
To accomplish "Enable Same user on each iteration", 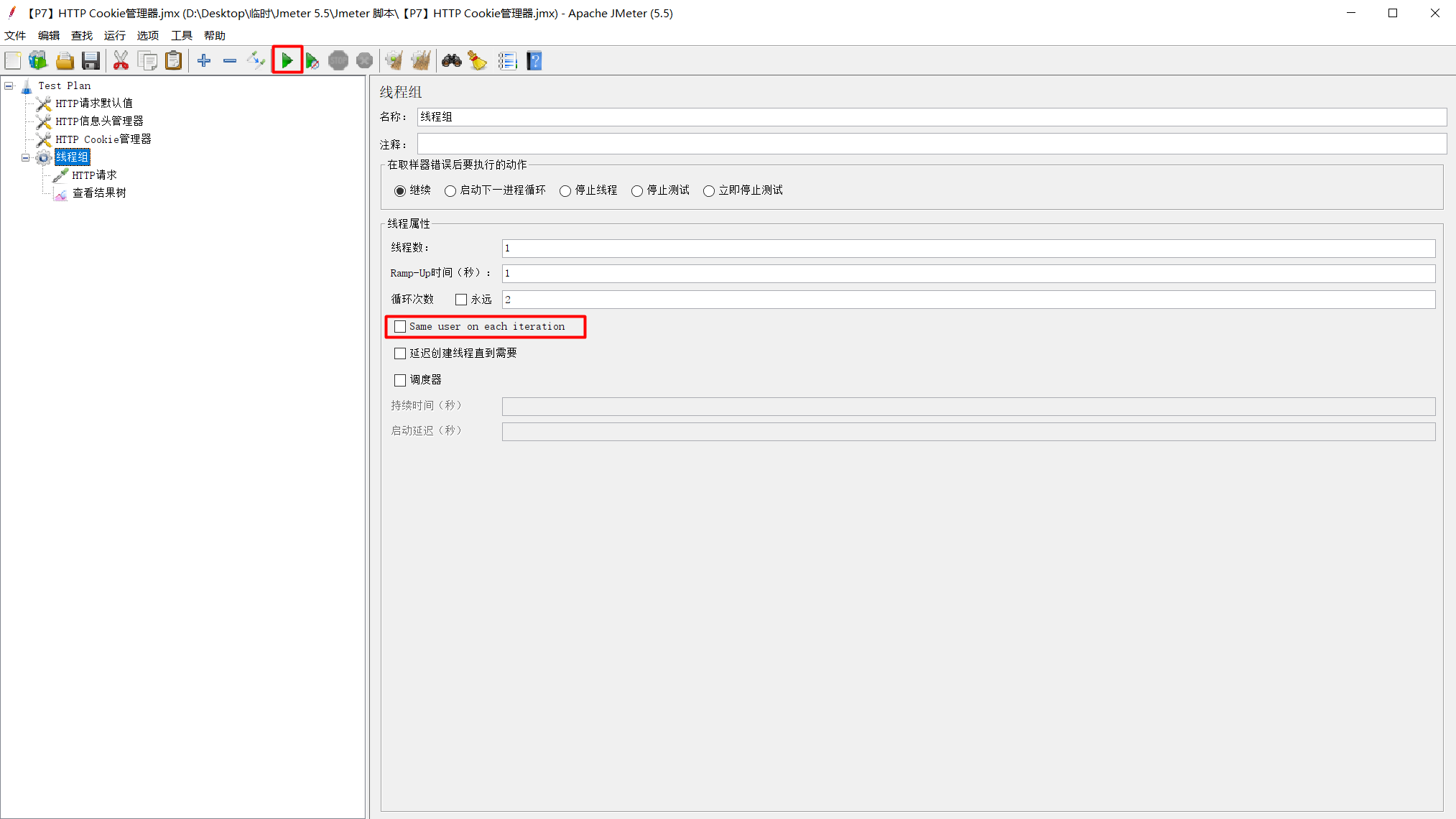I will click(x=400, y=327).
